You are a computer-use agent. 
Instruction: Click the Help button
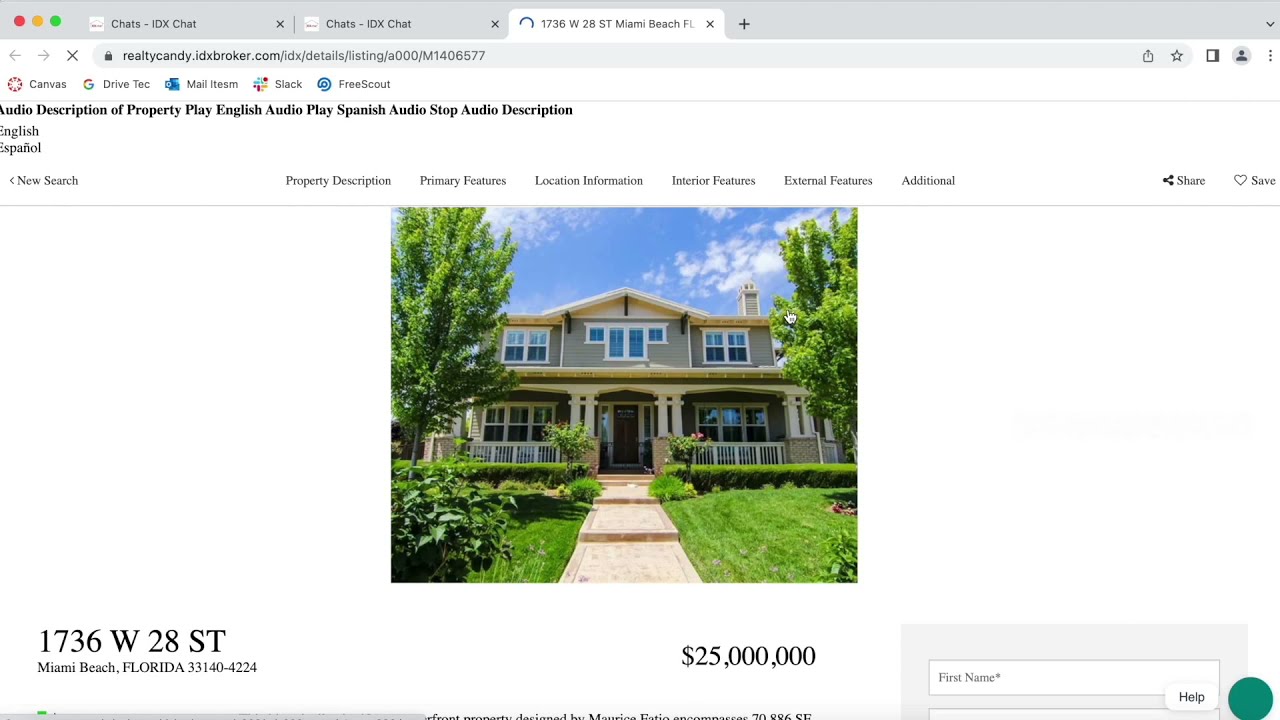1191,697
